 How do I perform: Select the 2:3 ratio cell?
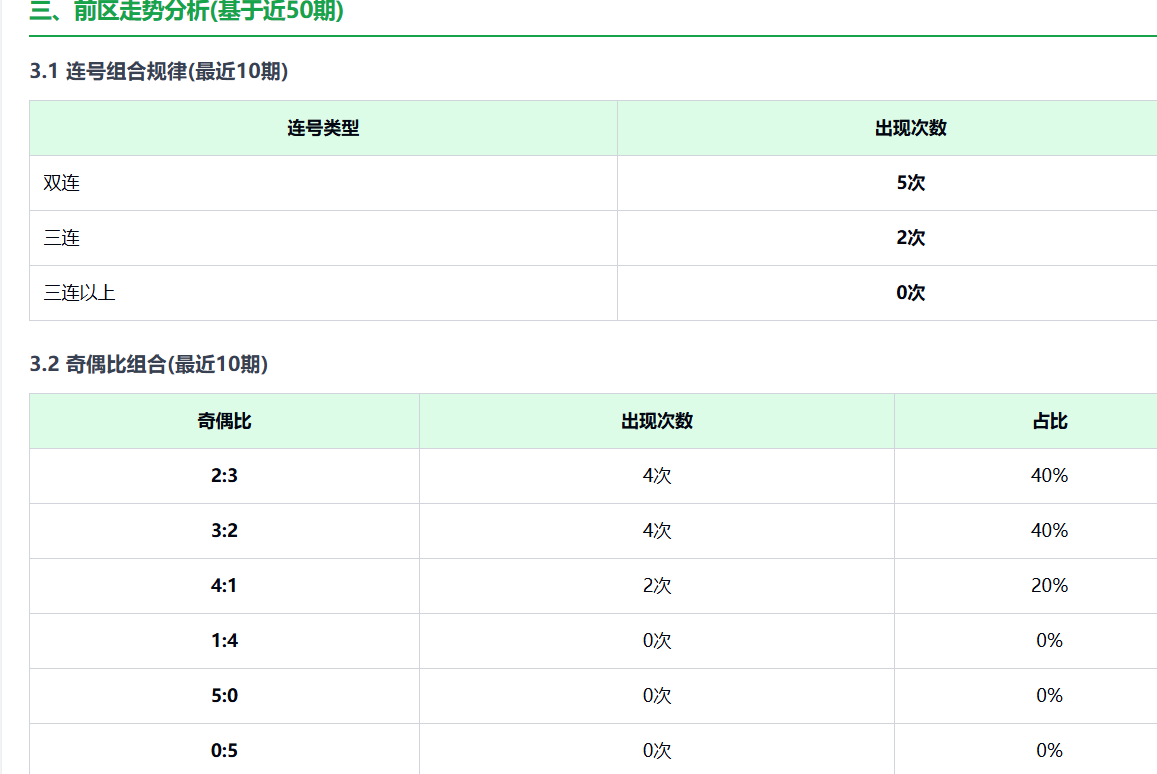[224, 476]
